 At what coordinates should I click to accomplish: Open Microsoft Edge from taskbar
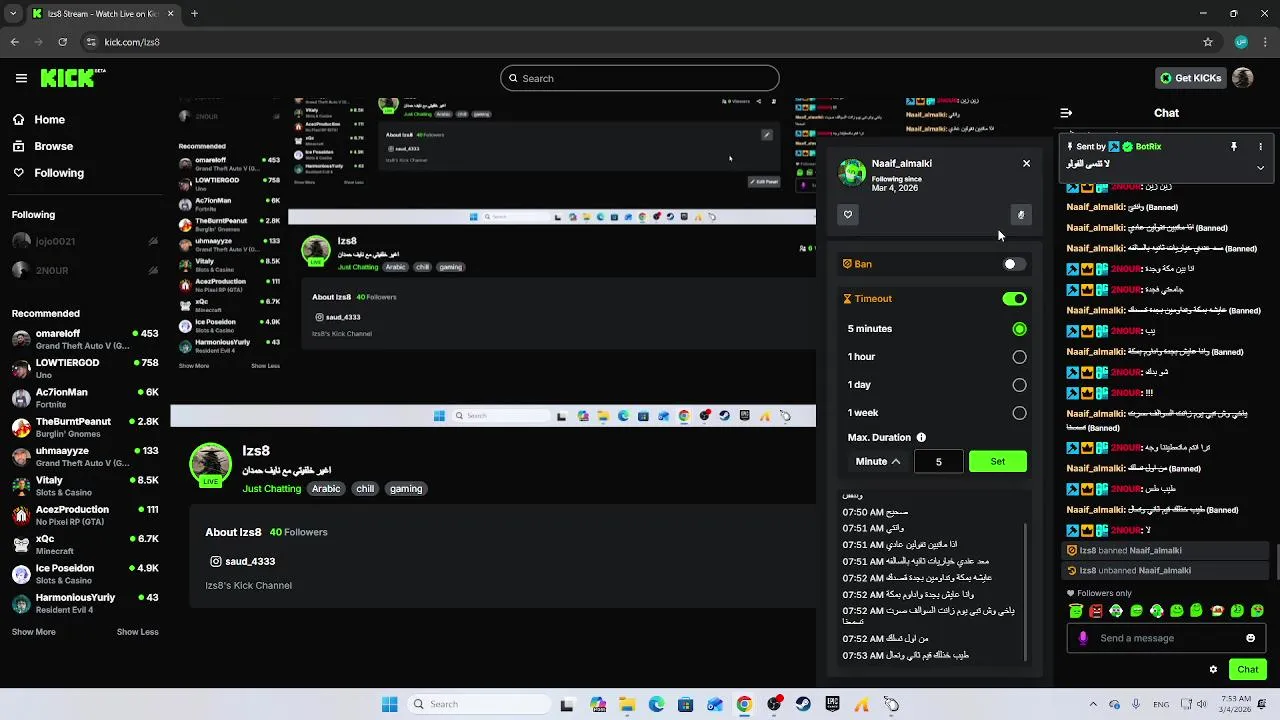coord(656,704)
